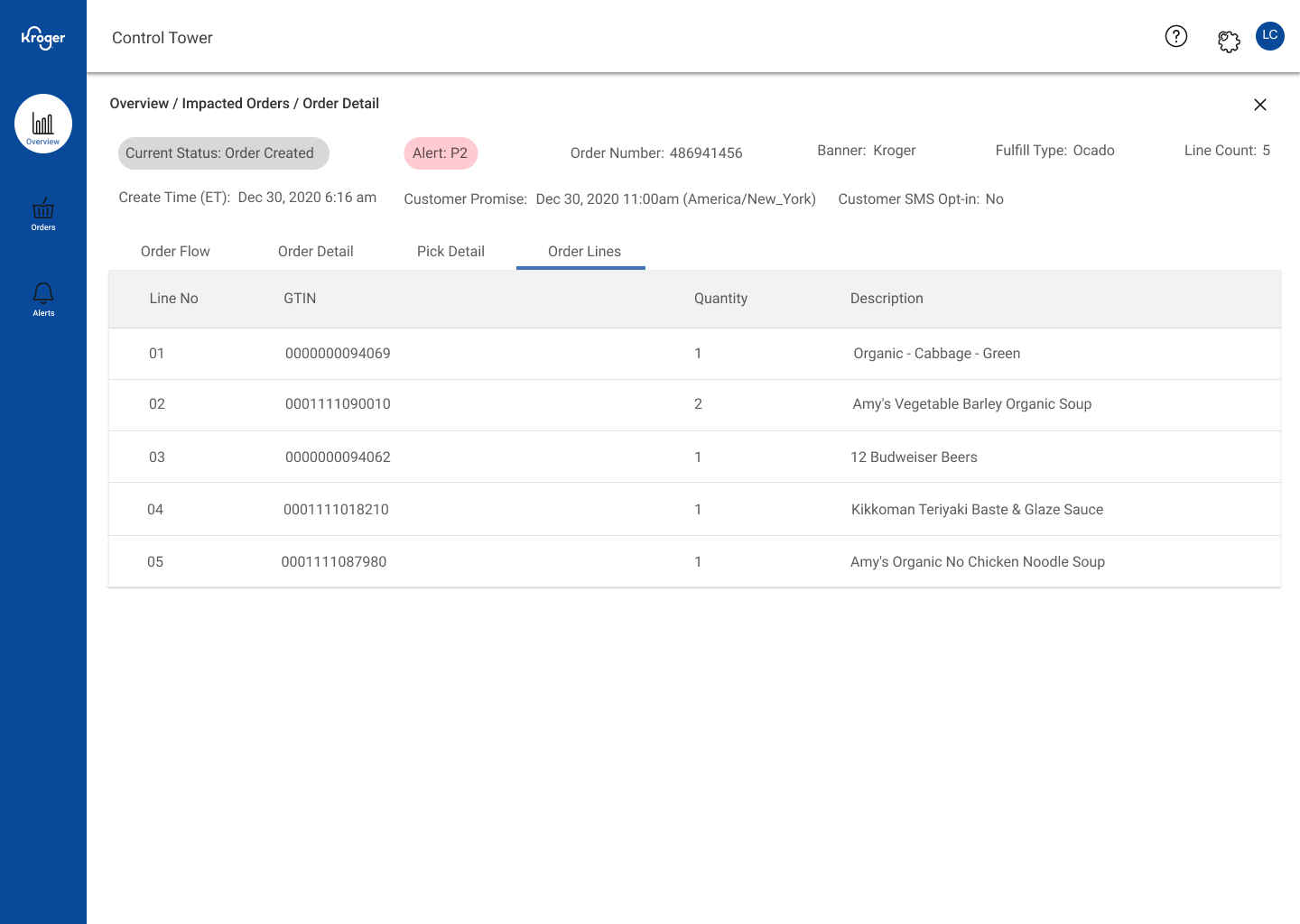
Task: Close the Order Detail panel
Action: [x=1260, y=105]
